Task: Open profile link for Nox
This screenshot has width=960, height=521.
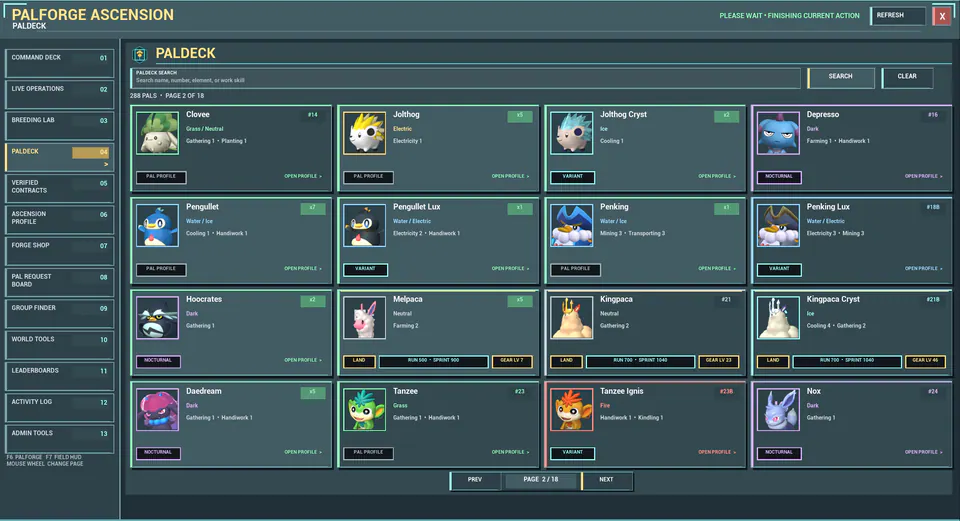Action: pyautogui.click(x=923, y=452)
